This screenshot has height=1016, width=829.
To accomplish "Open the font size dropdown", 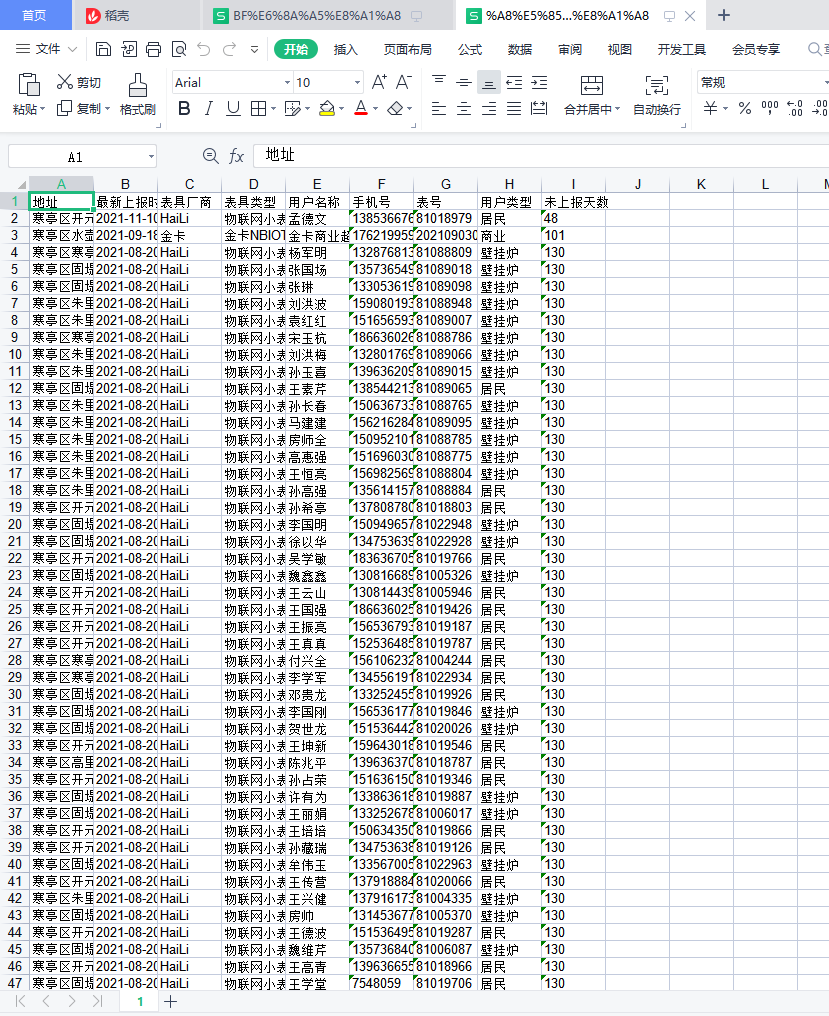I will coord(357,82).
